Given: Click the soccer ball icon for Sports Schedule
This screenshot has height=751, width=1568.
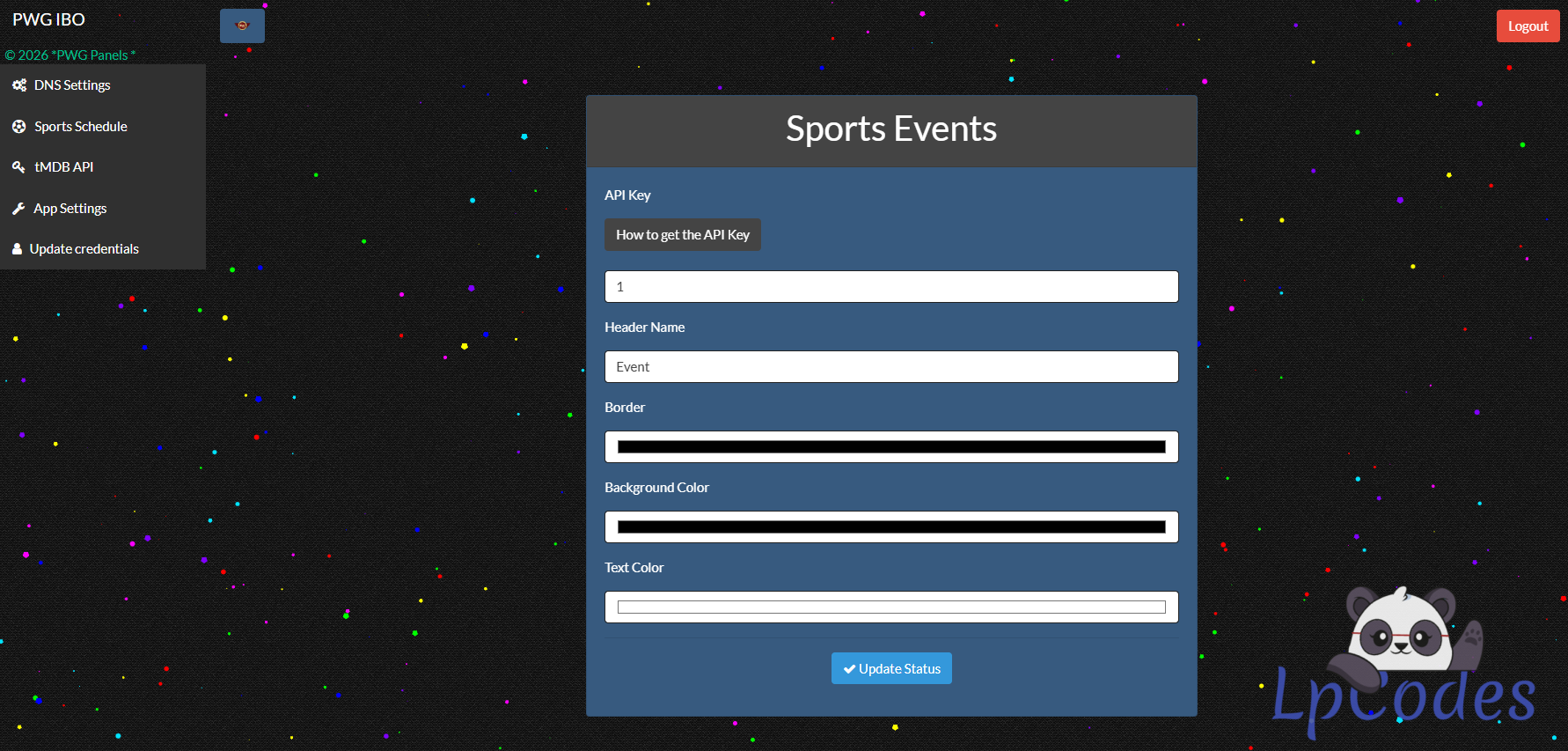Looking at the screenshot, I should pos(18,127).
